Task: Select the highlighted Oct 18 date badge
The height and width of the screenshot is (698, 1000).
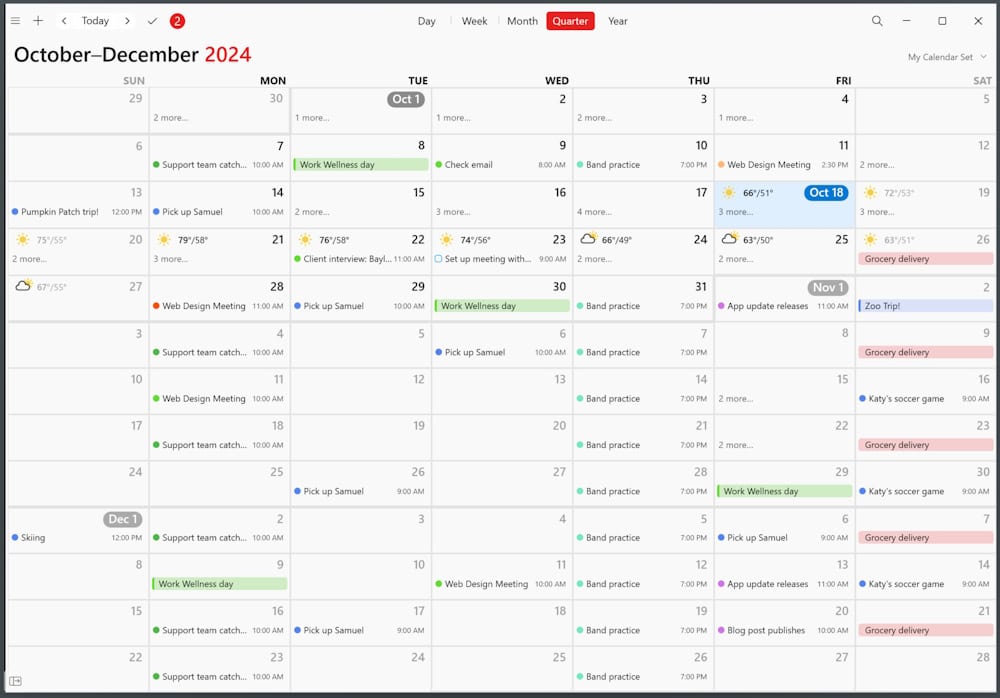Action: point(826,193)
